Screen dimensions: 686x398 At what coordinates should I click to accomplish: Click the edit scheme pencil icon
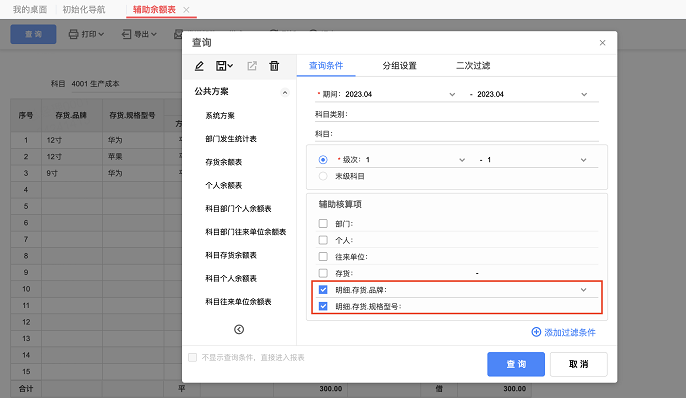pyautogui.click(x=199, y=66)
